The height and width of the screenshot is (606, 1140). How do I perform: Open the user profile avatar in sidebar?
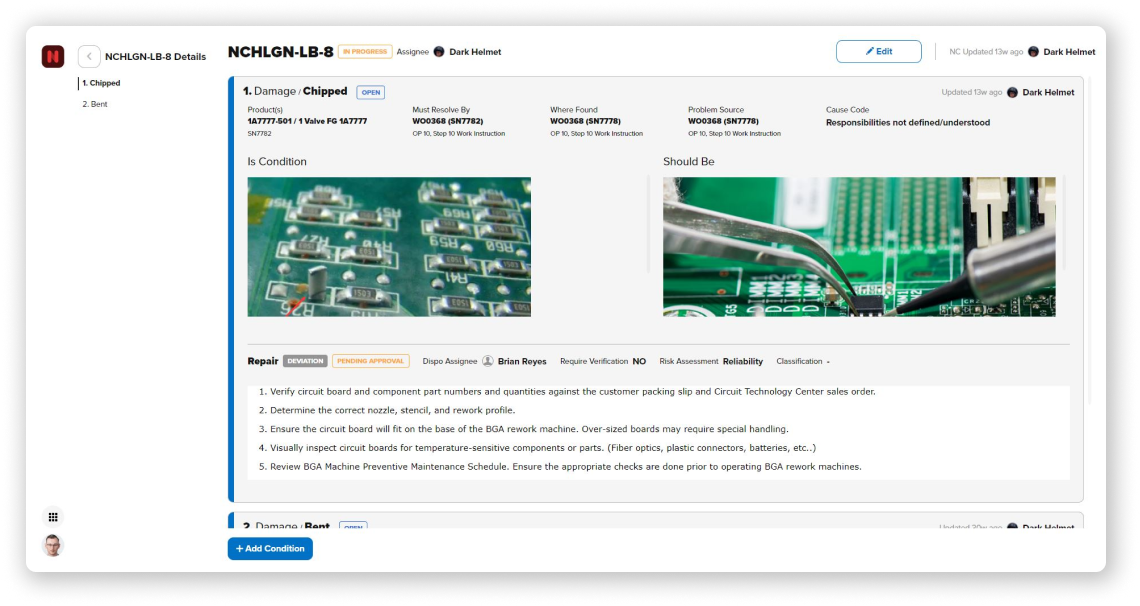(53, 545)
